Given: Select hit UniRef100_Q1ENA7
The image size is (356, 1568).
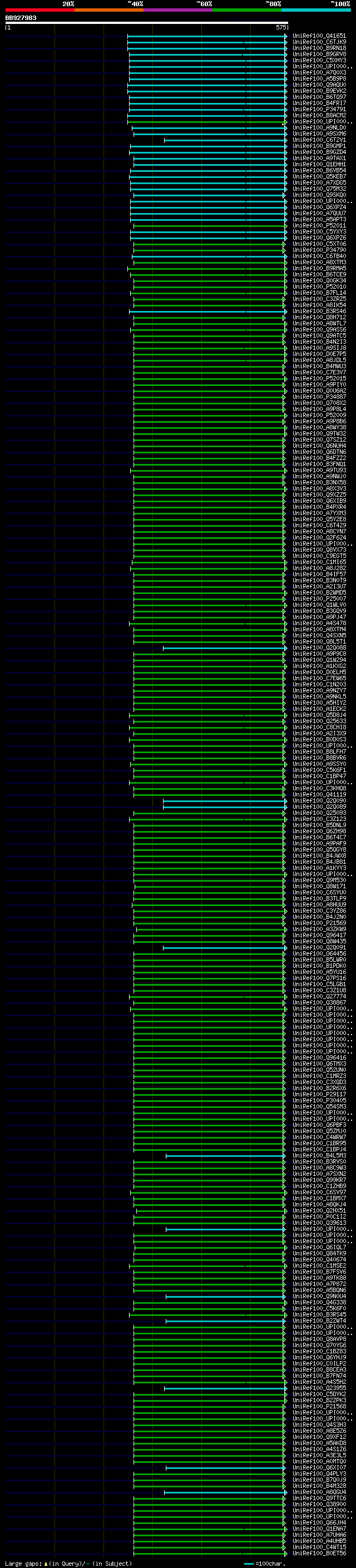Looking at the screenshot, I should pyautogui.click(x=319, y=1529).
